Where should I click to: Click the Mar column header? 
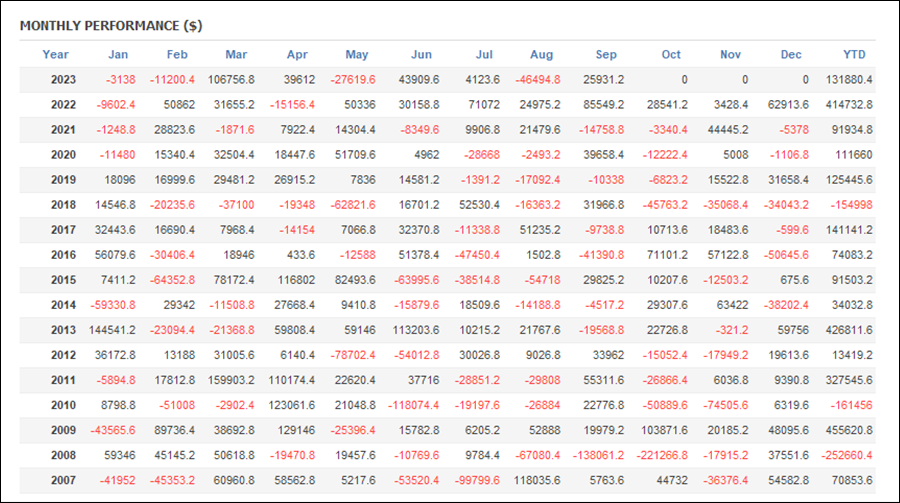tap(236, 55)
